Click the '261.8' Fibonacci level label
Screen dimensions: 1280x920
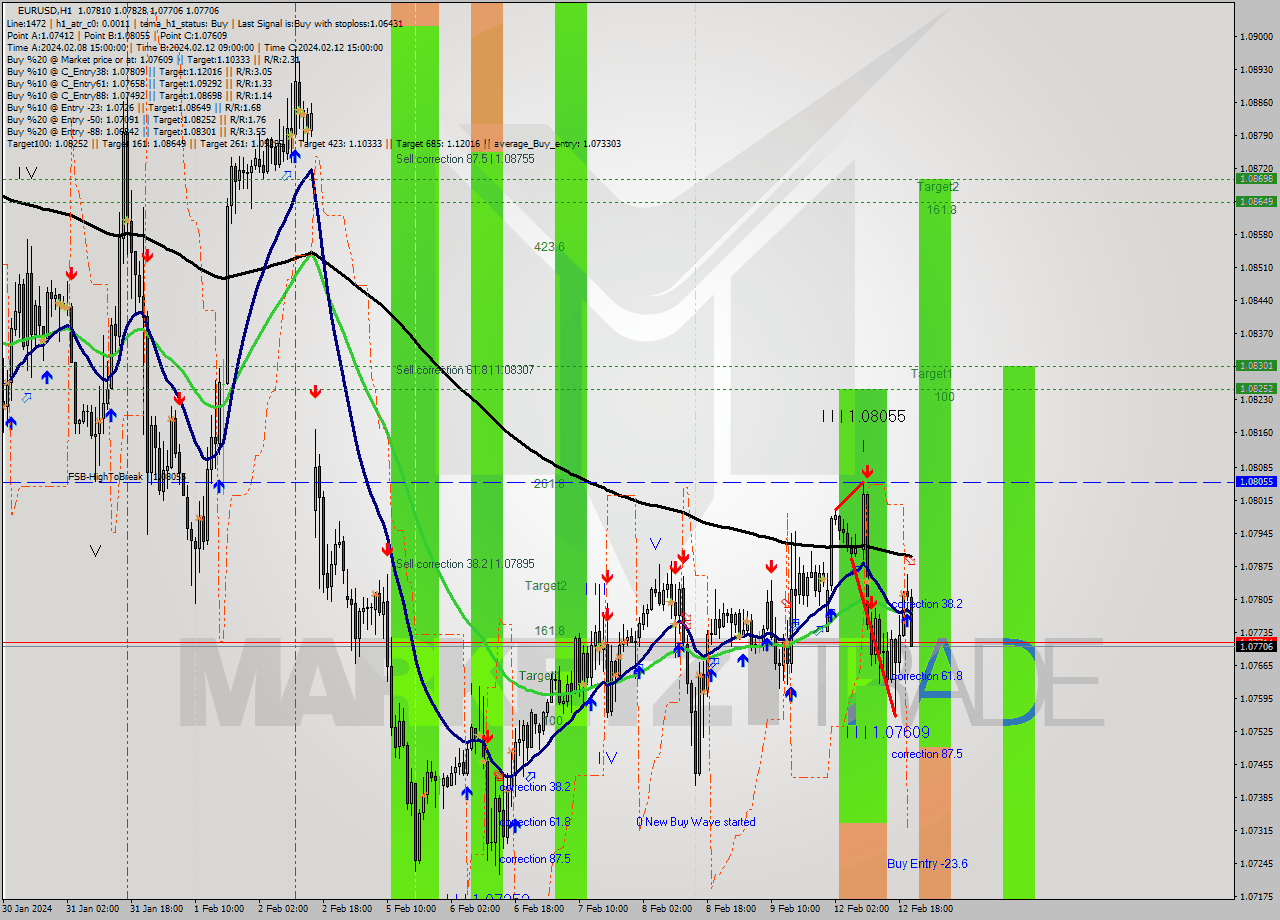point(549,483)
